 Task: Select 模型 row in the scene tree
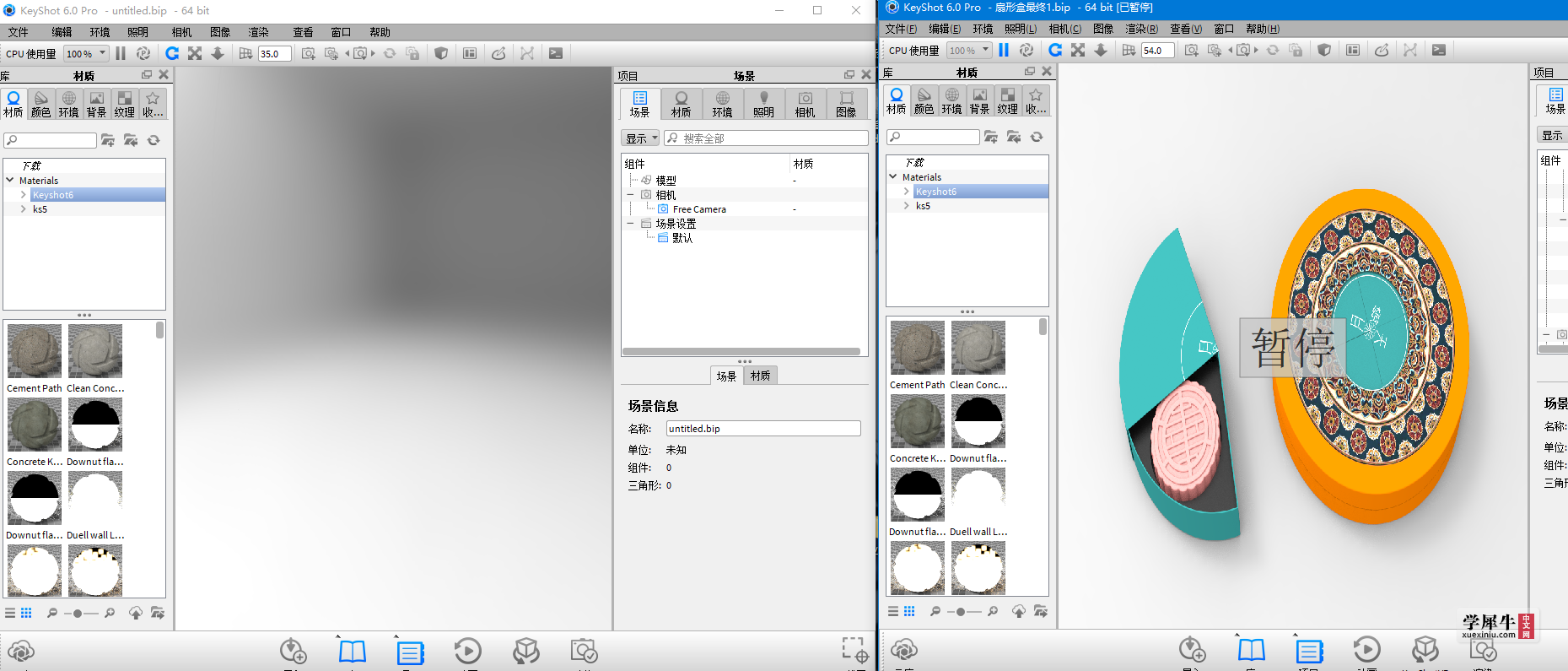(x=665, y=181)
